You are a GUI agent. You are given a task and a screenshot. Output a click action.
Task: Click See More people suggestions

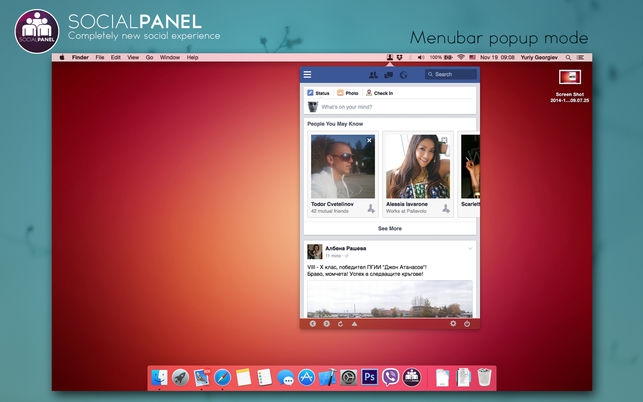click(390, 228)
